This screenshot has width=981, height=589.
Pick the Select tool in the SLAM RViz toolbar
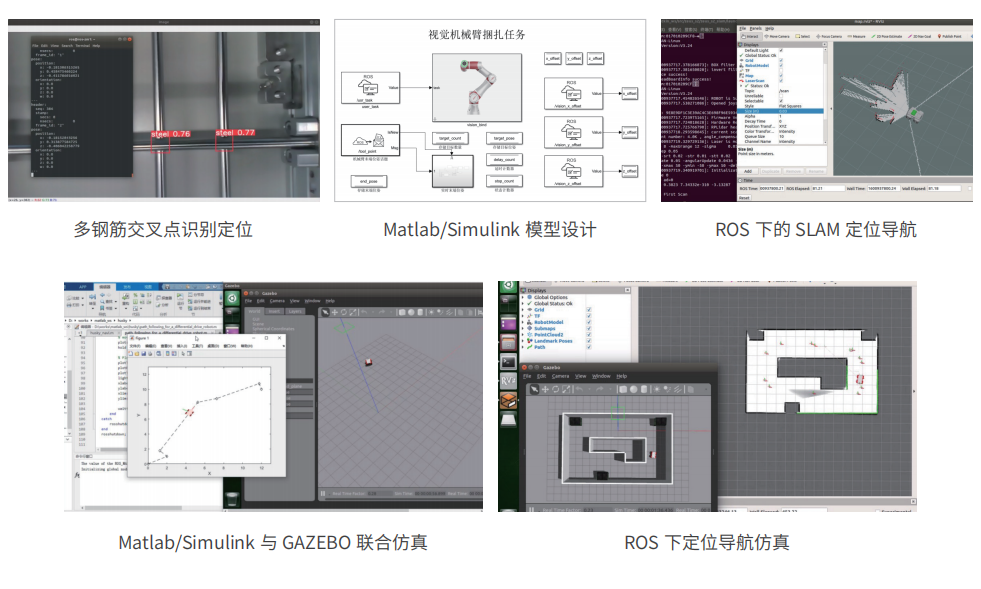point(802,36)
